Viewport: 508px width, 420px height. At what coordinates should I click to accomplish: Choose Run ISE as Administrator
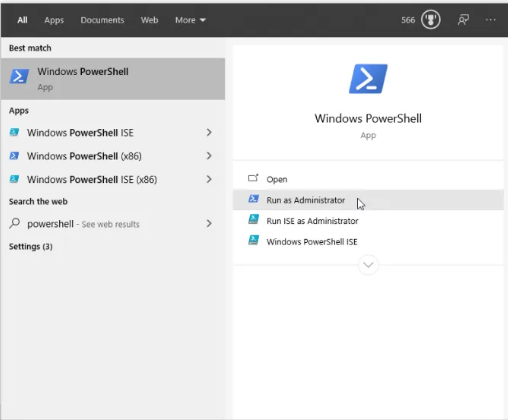tap(368, 221)
